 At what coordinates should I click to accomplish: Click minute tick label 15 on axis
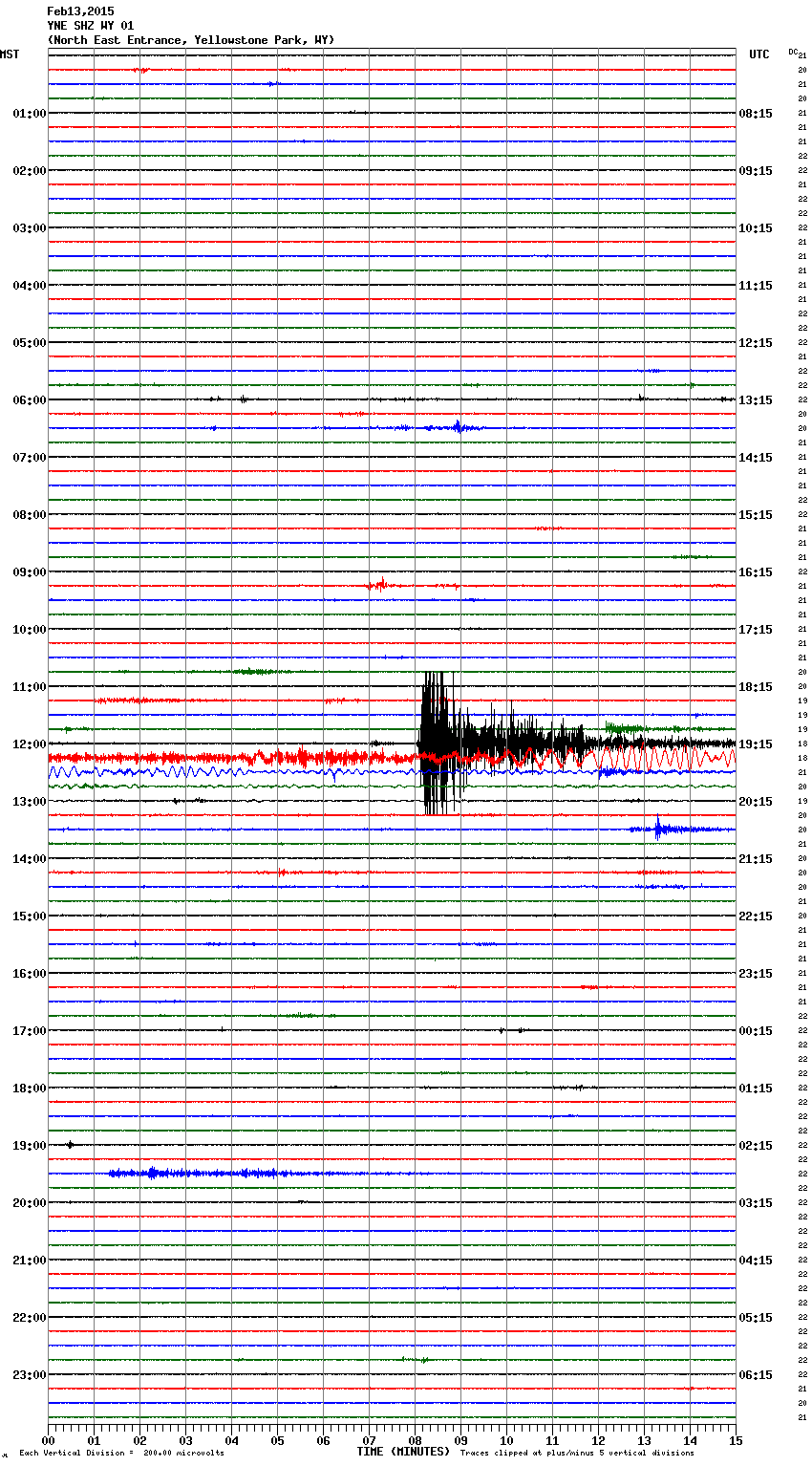(x=736, y=1440)
